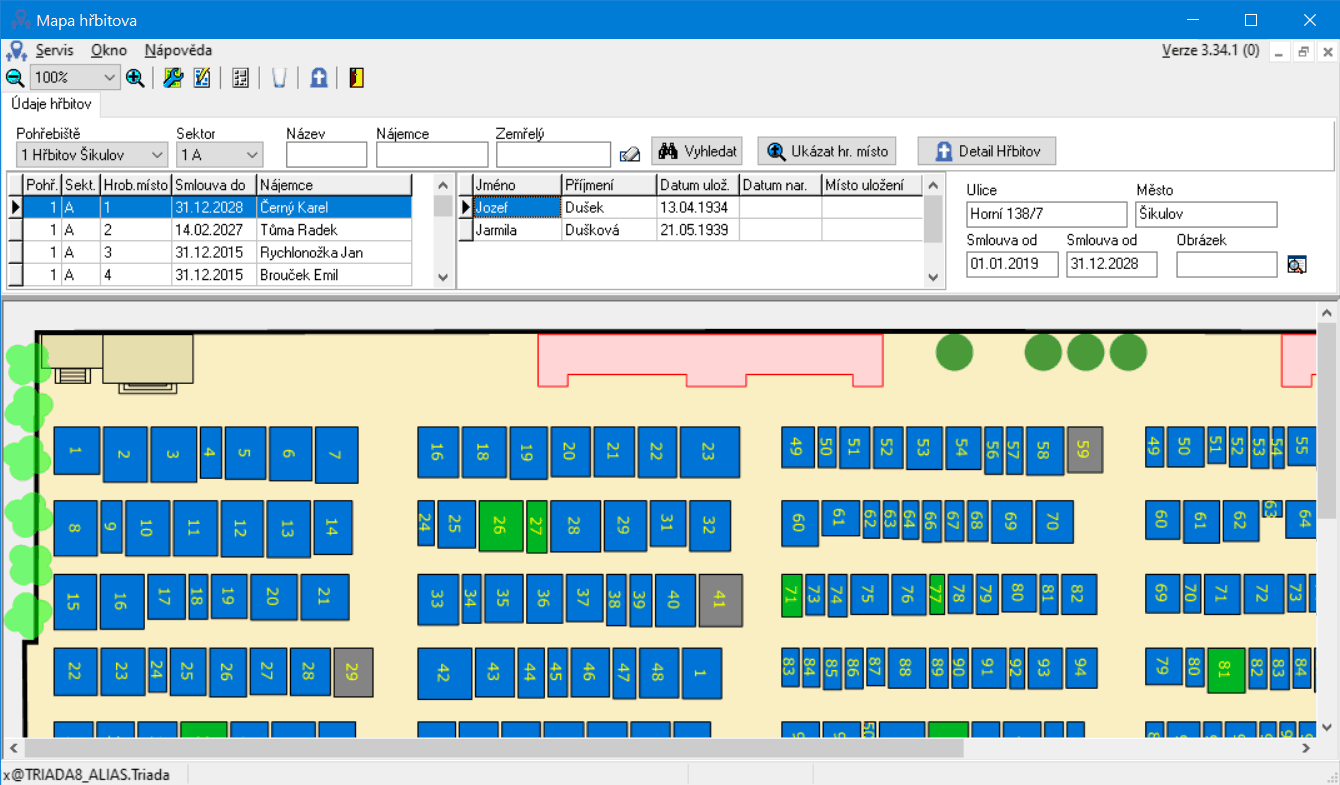Viewport: 1340px width, 785px height.
Task: Click the zoom out magnifier icon
Action: coord(15,78)
